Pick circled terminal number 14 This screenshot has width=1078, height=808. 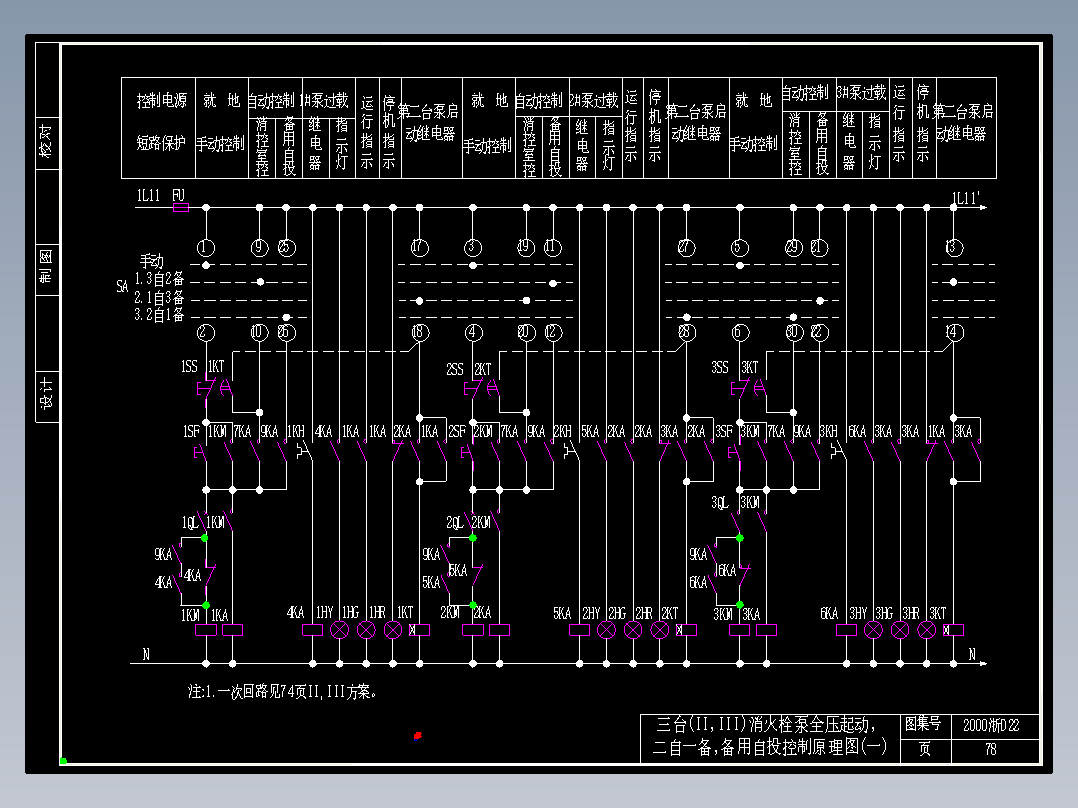tap(954, 333)
